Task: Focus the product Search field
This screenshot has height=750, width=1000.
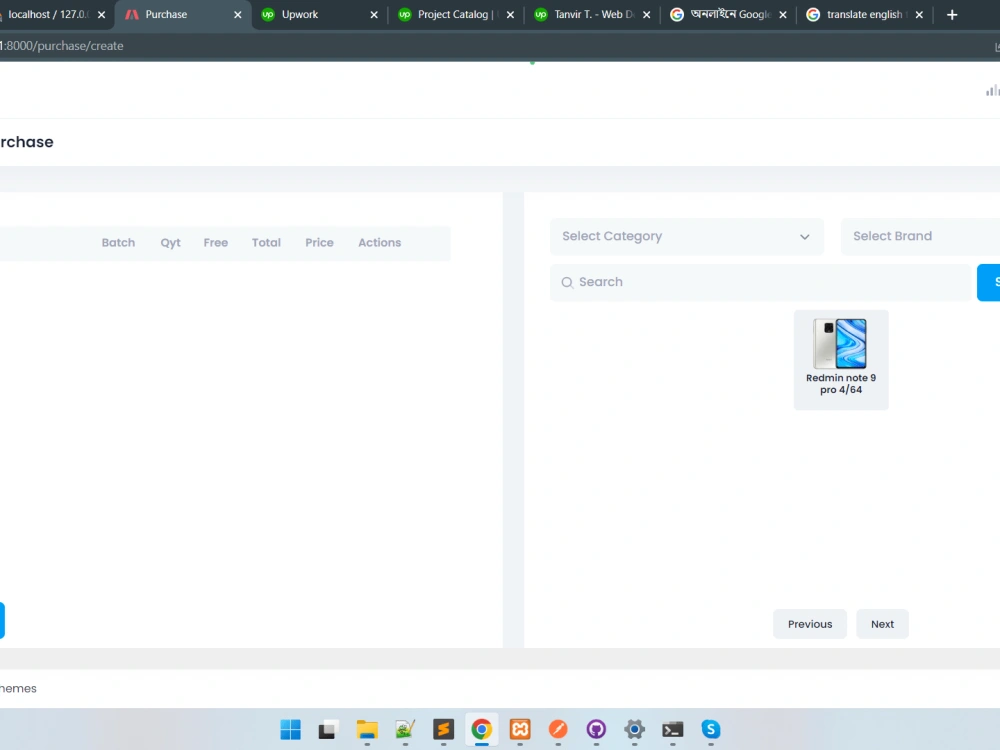Action: pyautogui.click(x=760, y=282)
